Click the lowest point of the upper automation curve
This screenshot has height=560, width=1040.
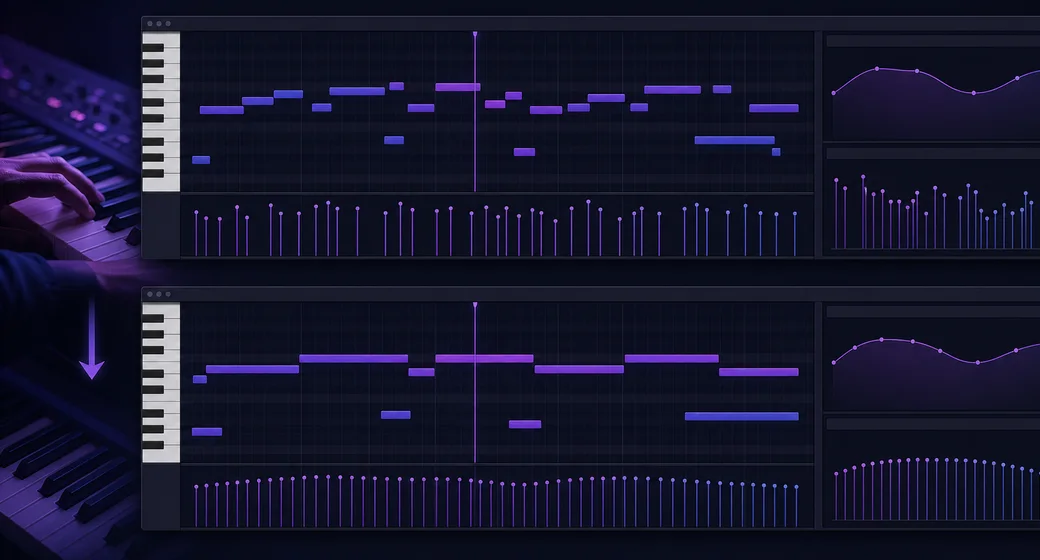(974, 93)
